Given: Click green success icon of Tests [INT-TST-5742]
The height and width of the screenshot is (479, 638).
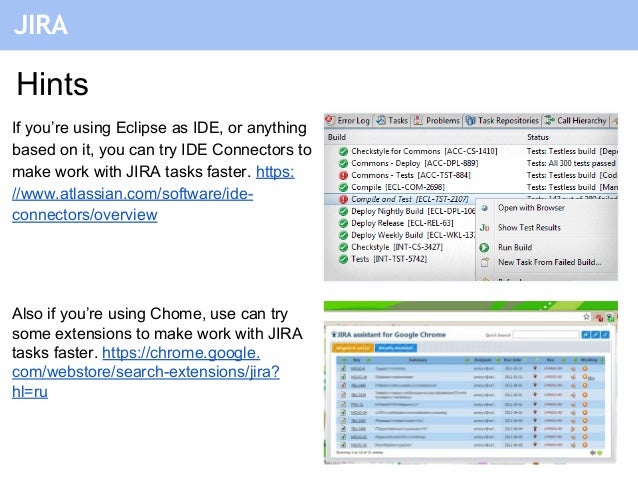Looking at the screenshot, I should [343, 259].
